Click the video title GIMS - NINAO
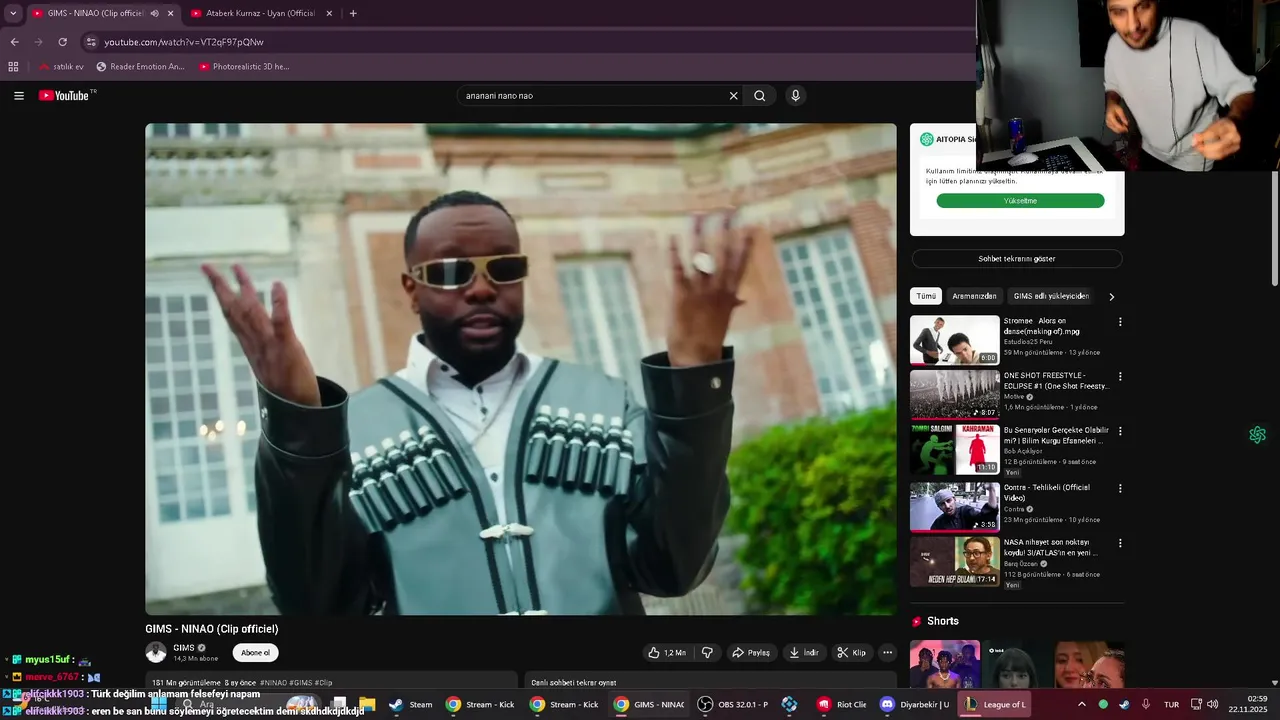 (212, 629)
